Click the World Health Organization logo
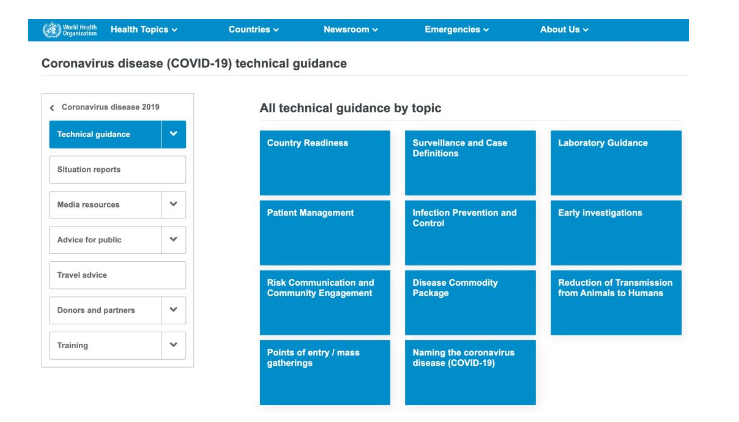The height and width of the screenshot is (422, 739). coord(70,30)
